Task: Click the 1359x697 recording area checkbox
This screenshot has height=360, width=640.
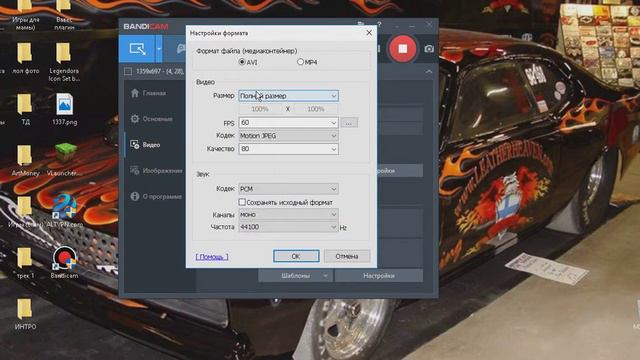Action: [128, 71]
